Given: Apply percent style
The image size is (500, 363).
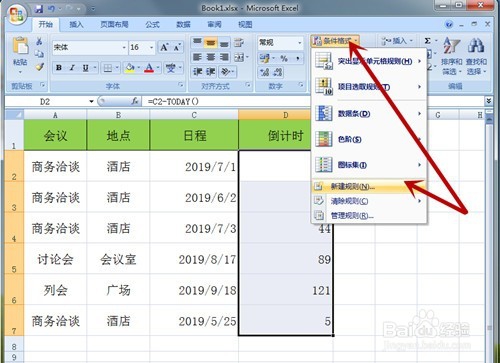Looking at the screenshot, I should [x=284, y=58].
